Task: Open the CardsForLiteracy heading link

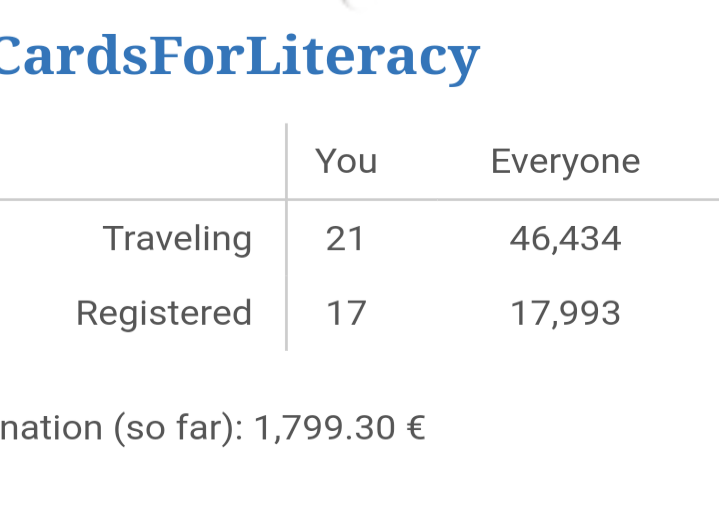Action: point(239,59)
